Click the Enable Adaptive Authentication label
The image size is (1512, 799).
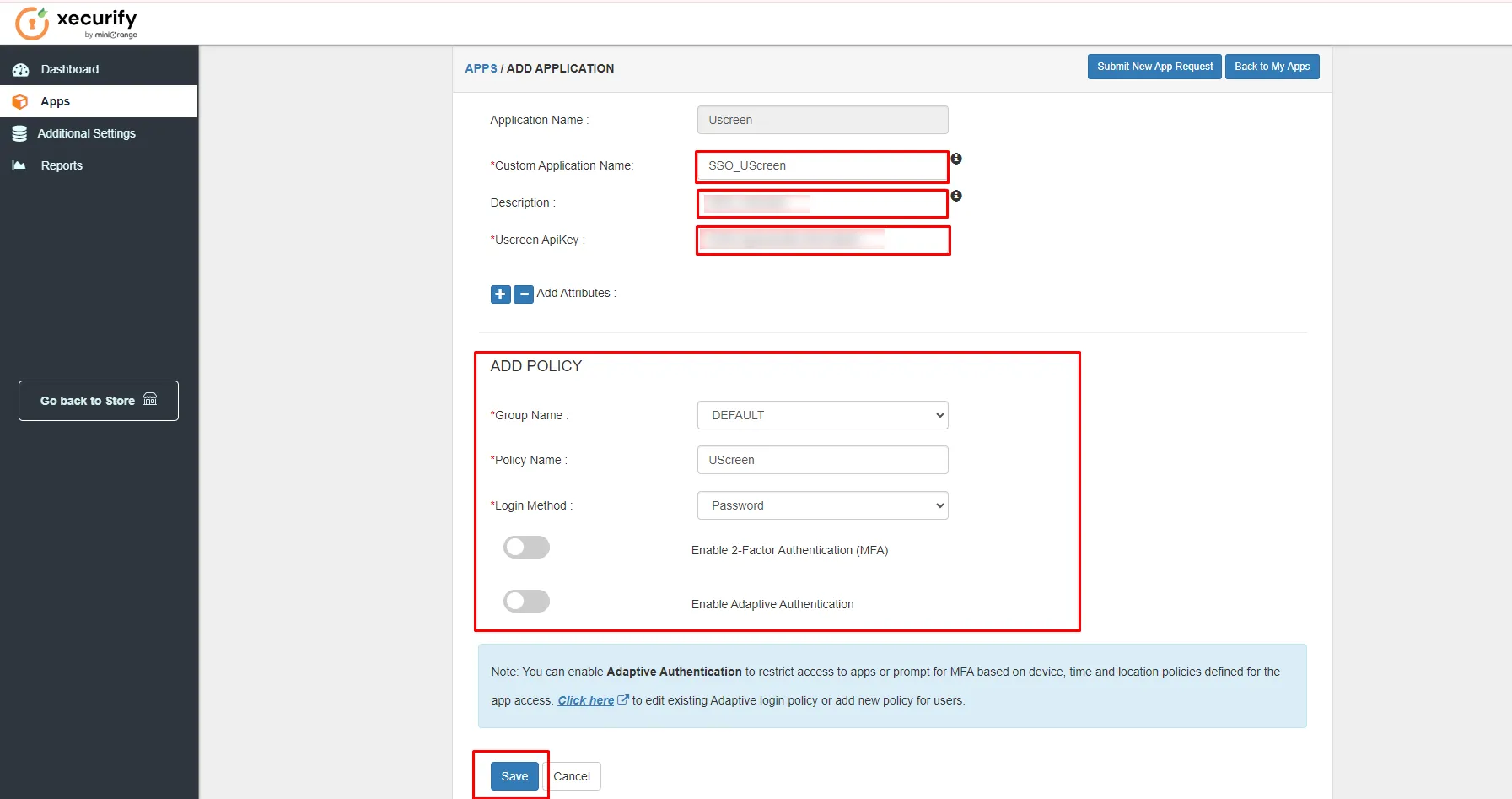[x=772, y=604]
